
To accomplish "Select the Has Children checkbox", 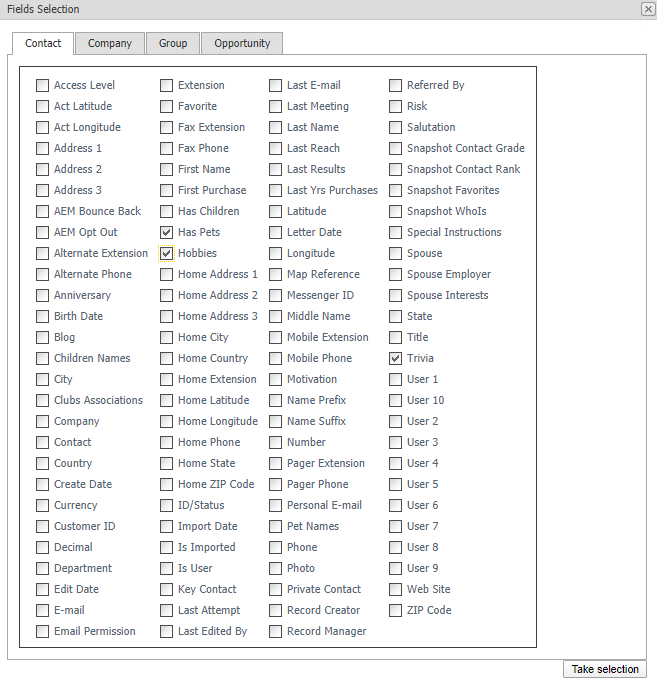I will [166, 211].
